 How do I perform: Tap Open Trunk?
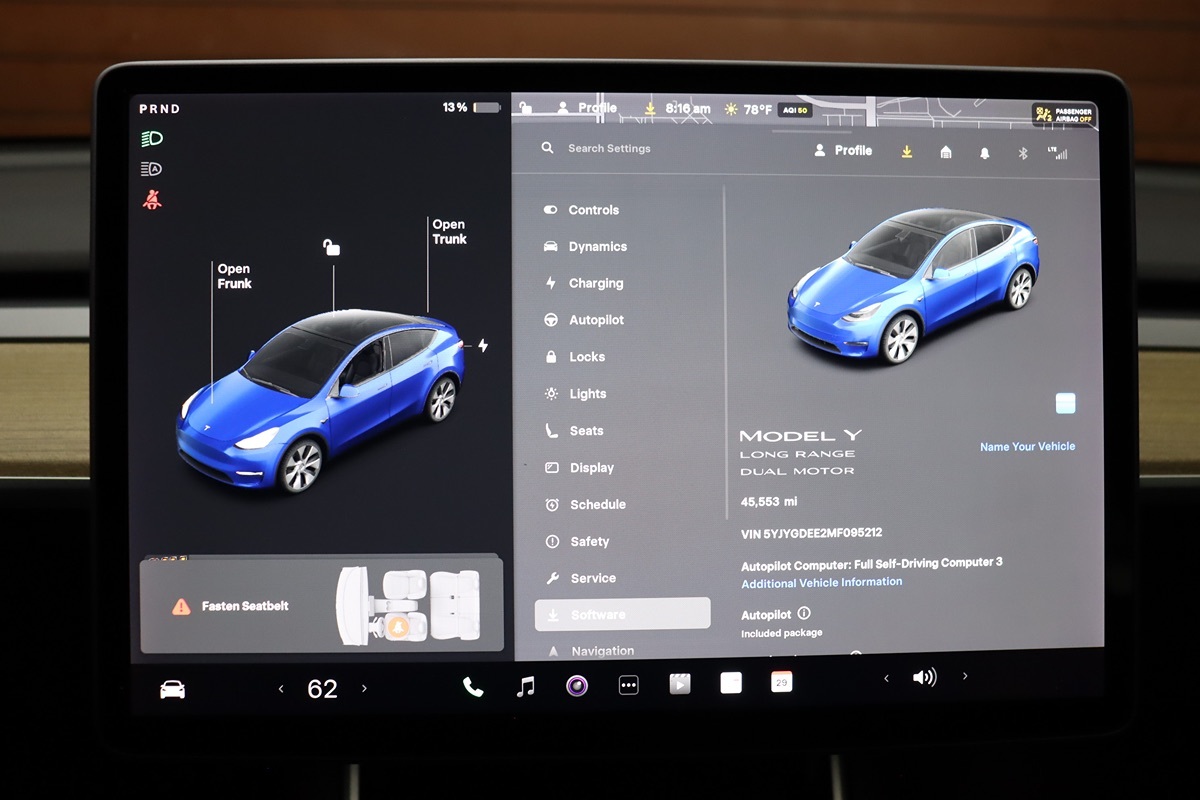[x=449, y=232]
